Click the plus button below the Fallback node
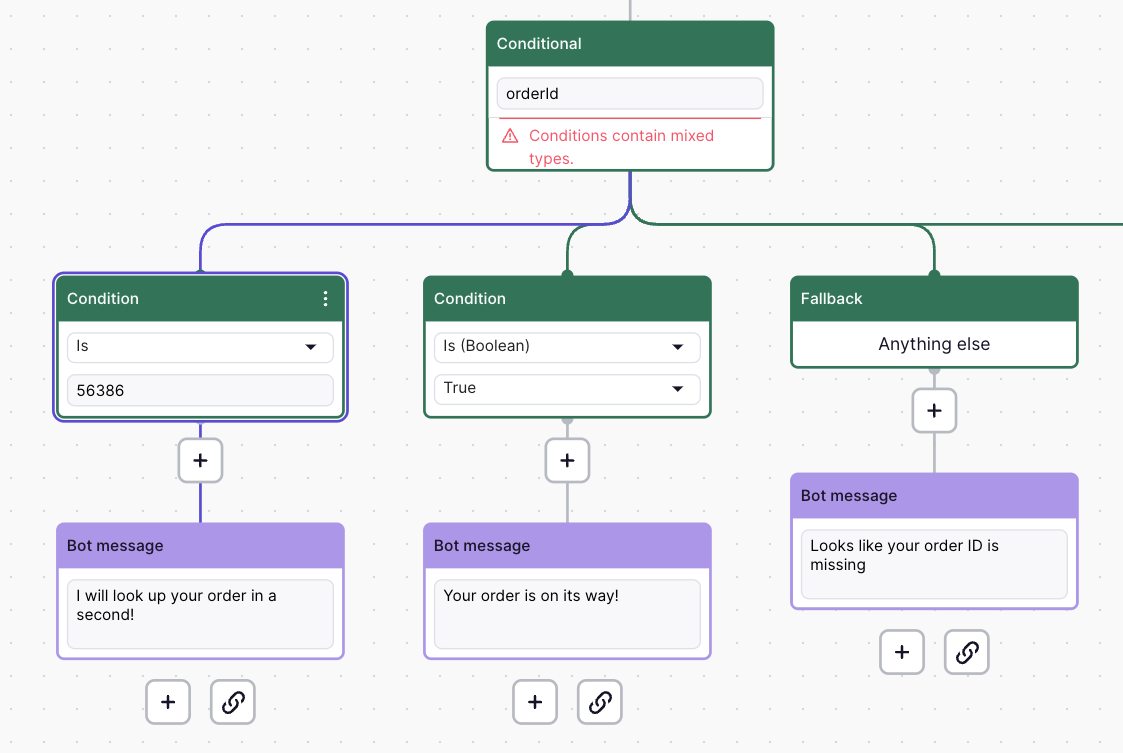 (x=934, y=411)
